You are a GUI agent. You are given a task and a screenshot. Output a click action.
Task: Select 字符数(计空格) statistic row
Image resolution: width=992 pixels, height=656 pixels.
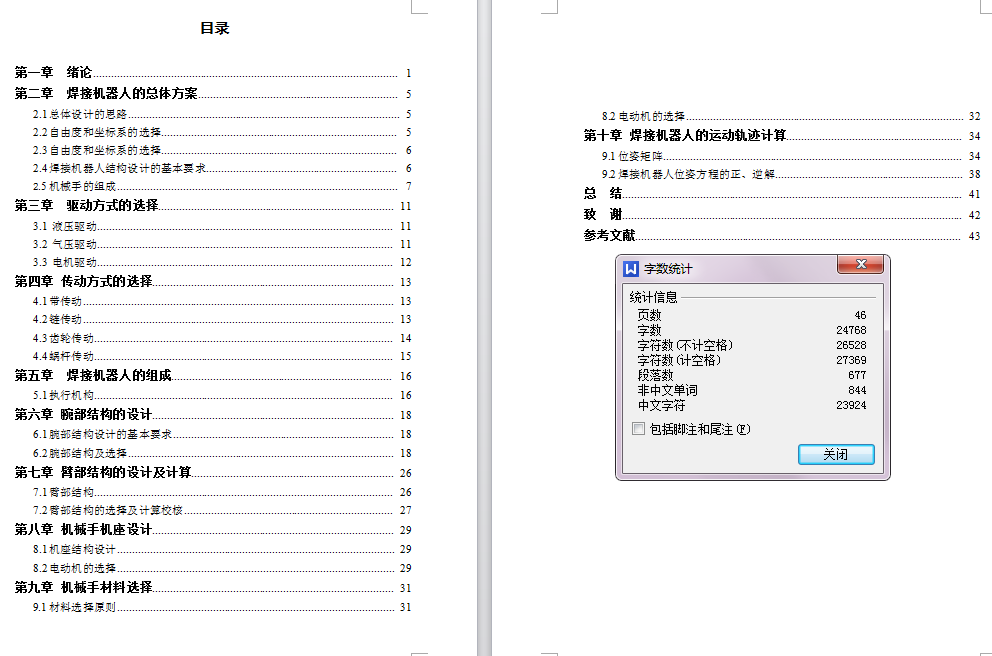pos(752,360)
